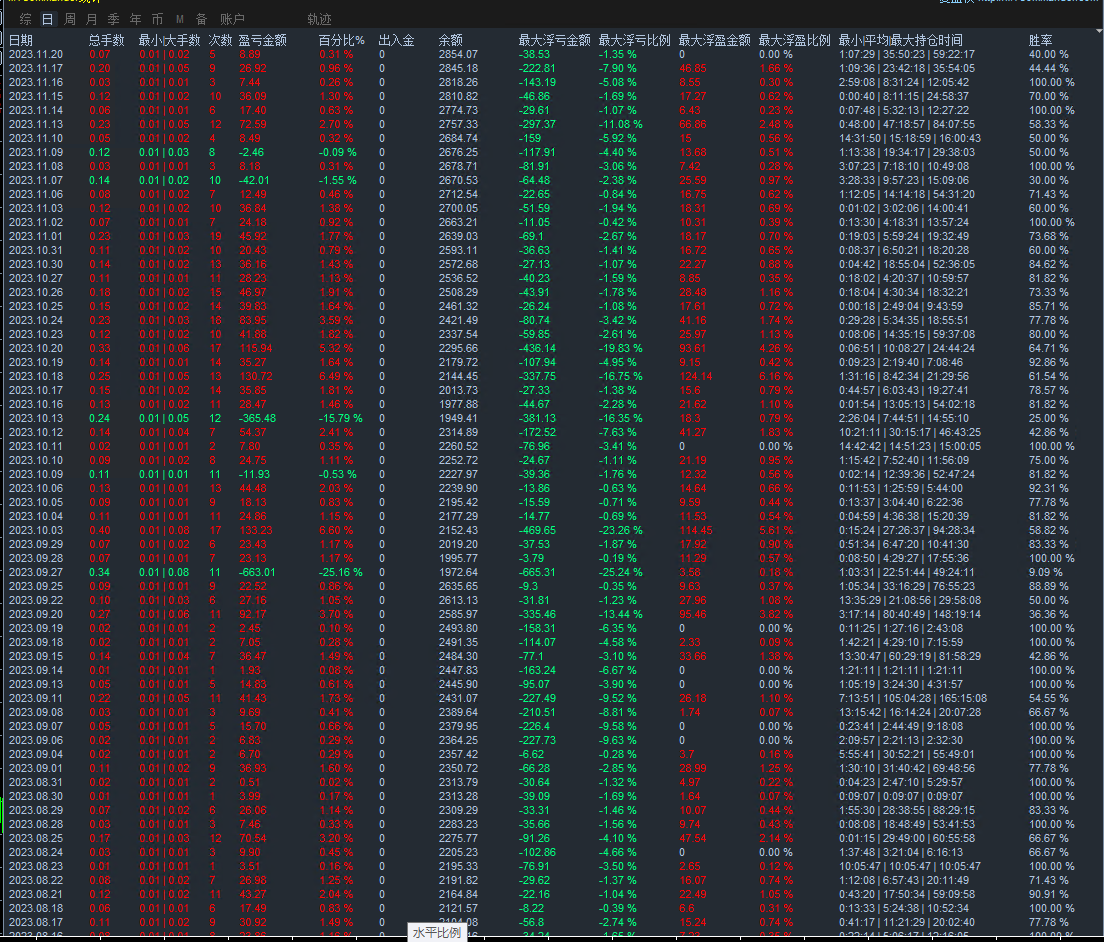Click the 最大浮盈比例 column header
Screen dimensions: 1104x942
794,40
